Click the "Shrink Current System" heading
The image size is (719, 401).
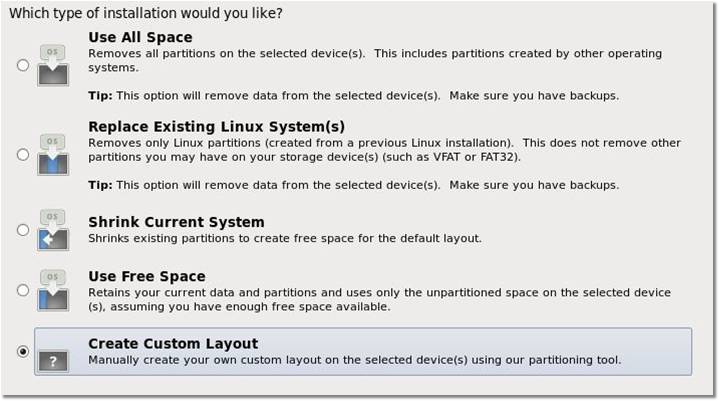pyautogui.click(x=176, y=222)
